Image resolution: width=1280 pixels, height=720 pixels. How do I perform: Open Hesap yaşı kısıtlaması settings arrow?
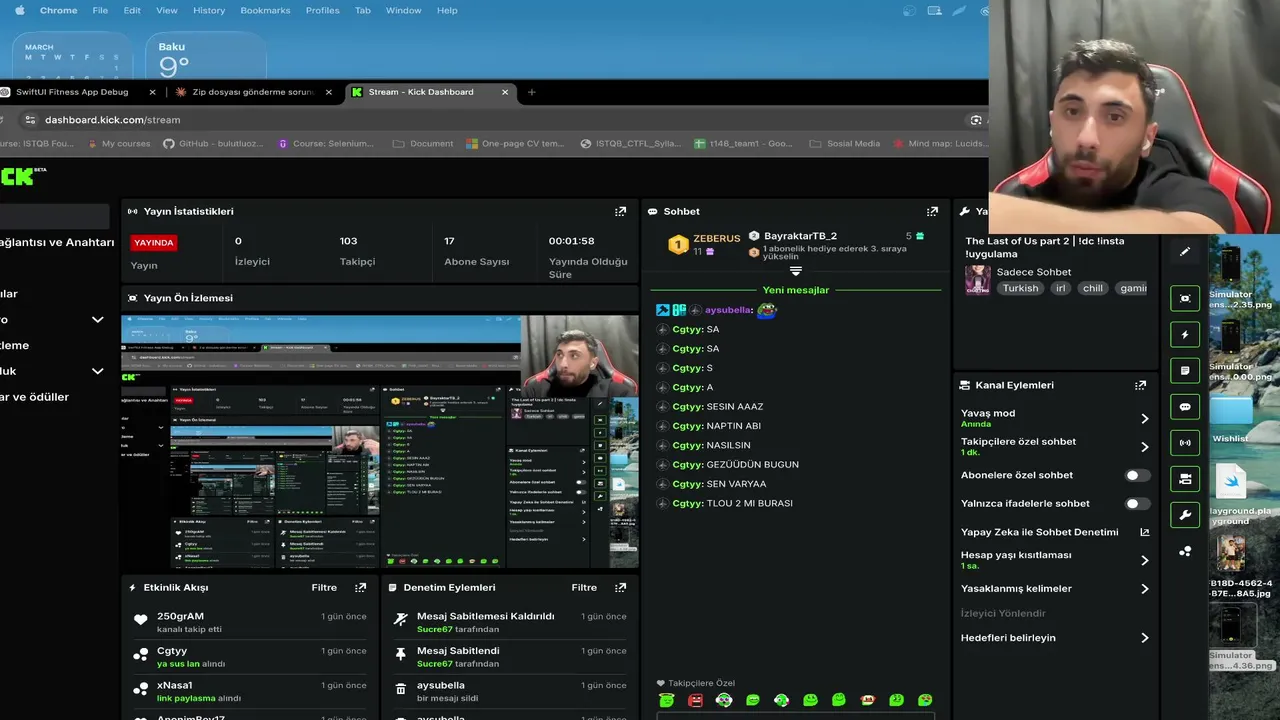click(1145, 560)
